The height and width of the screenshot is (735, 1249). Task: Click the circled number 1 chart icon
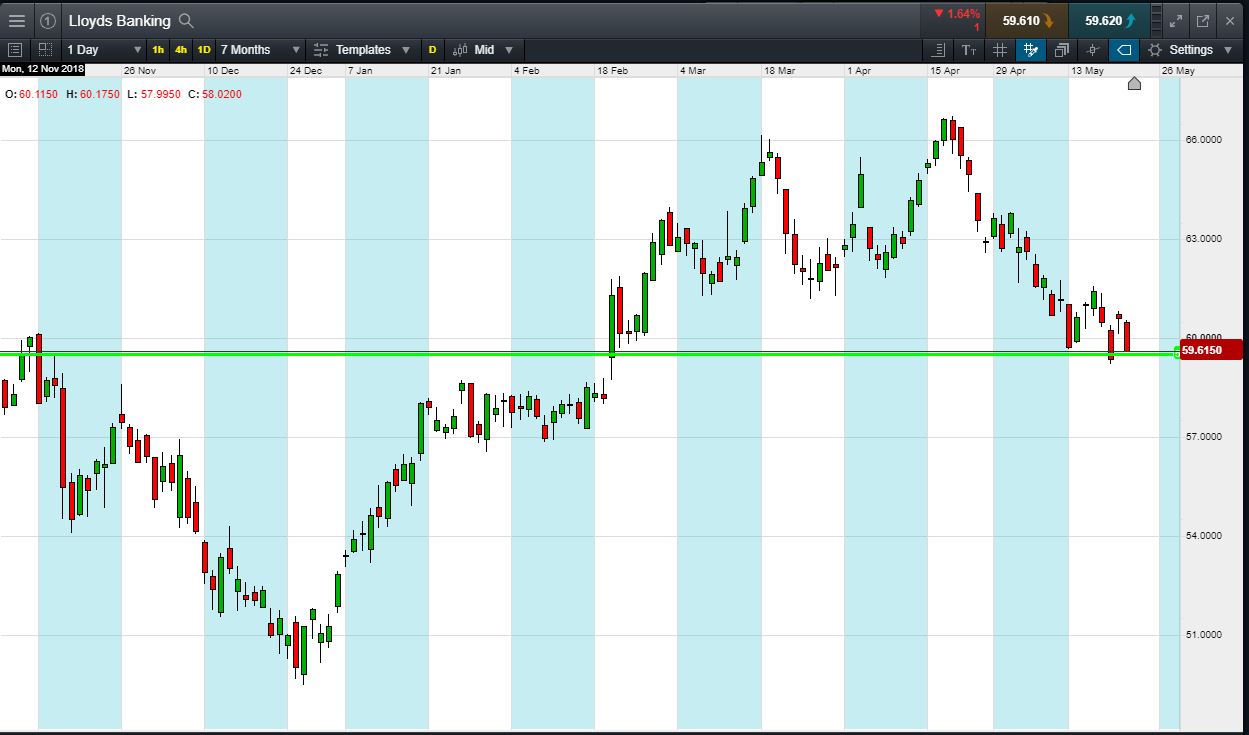(x=47, y=20)
